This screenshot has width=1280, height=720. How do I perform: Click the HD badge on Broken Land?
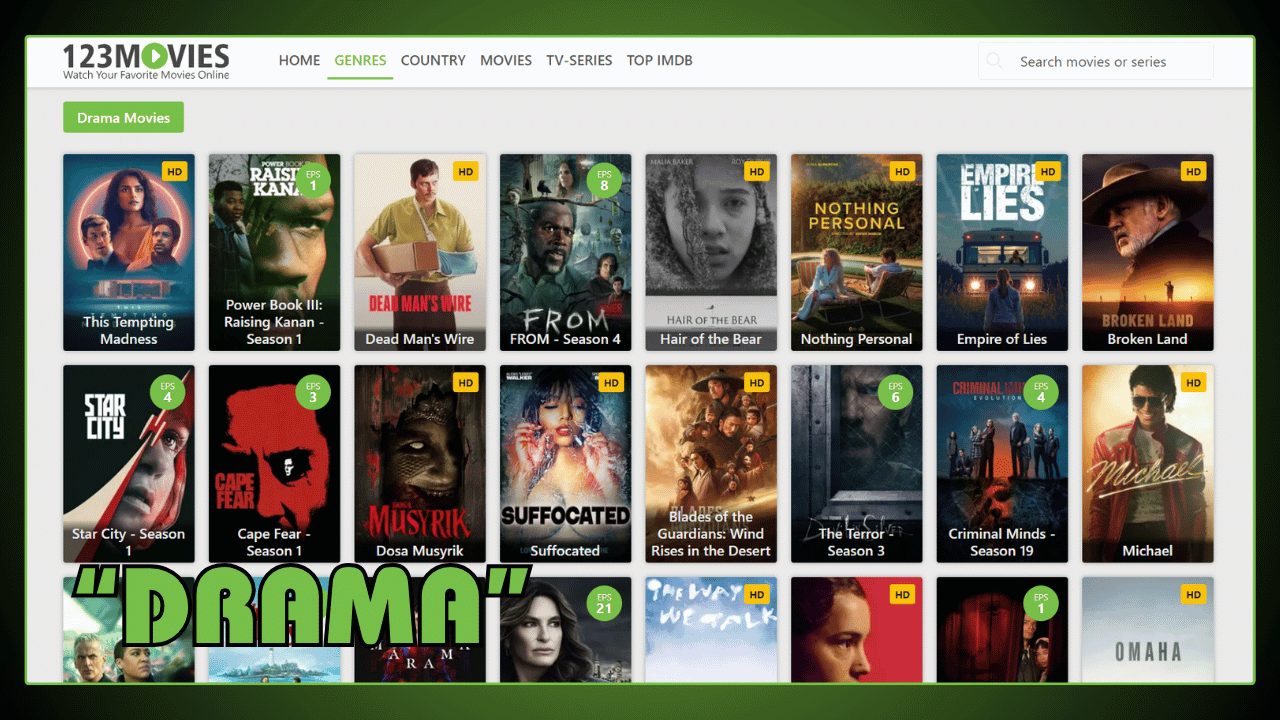point(1193,172)
